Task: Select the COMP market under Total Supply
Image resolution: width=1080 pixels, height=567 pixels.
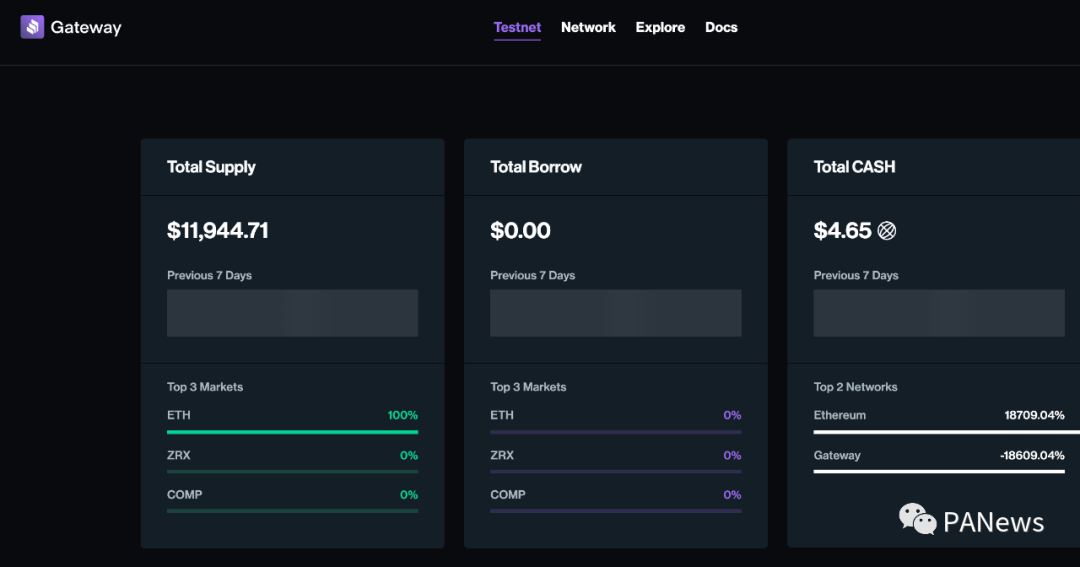Action: (292, 501)
